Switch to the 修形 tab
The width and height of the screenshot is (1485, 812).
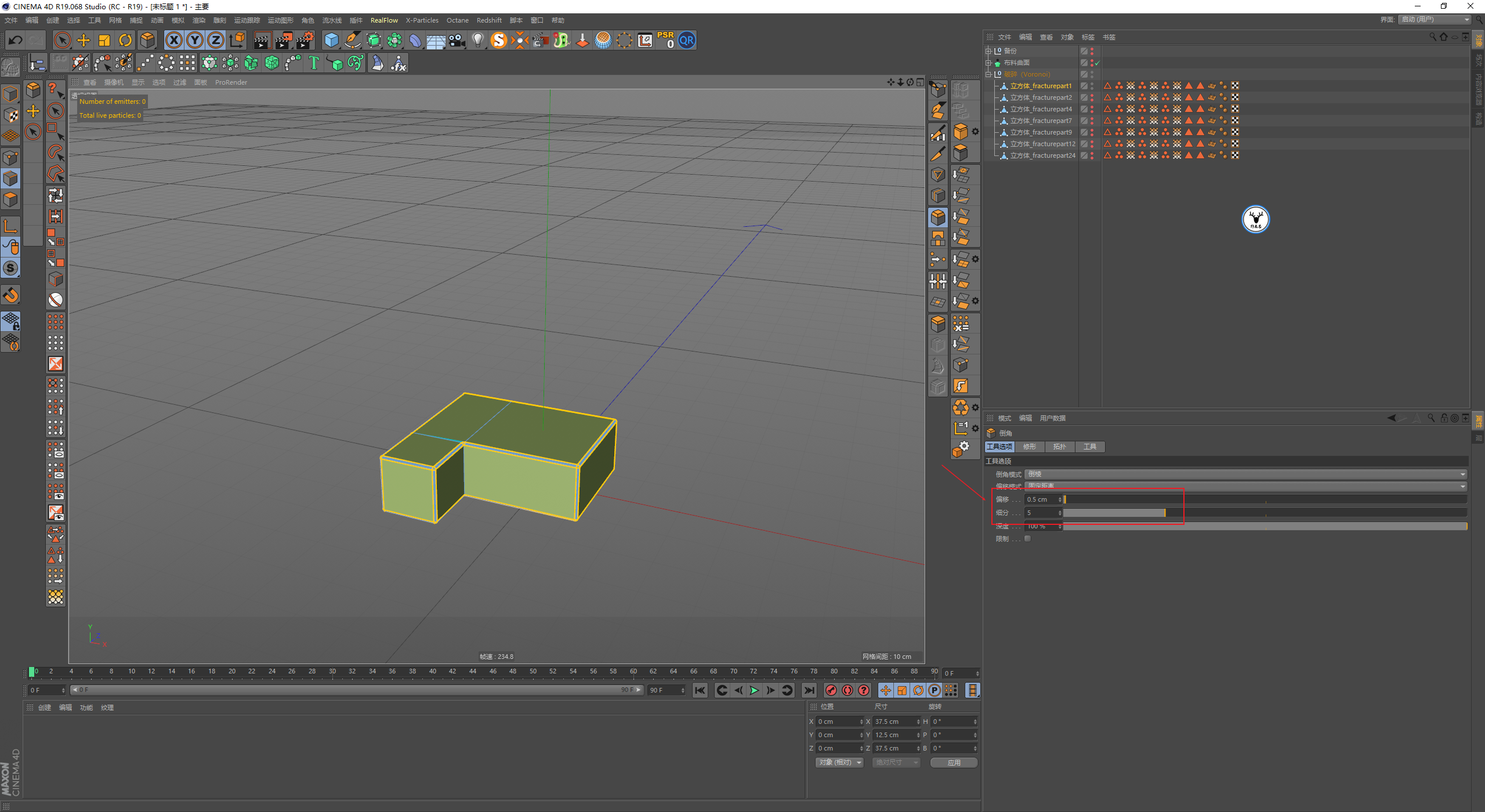click(x=1030, y=447)
